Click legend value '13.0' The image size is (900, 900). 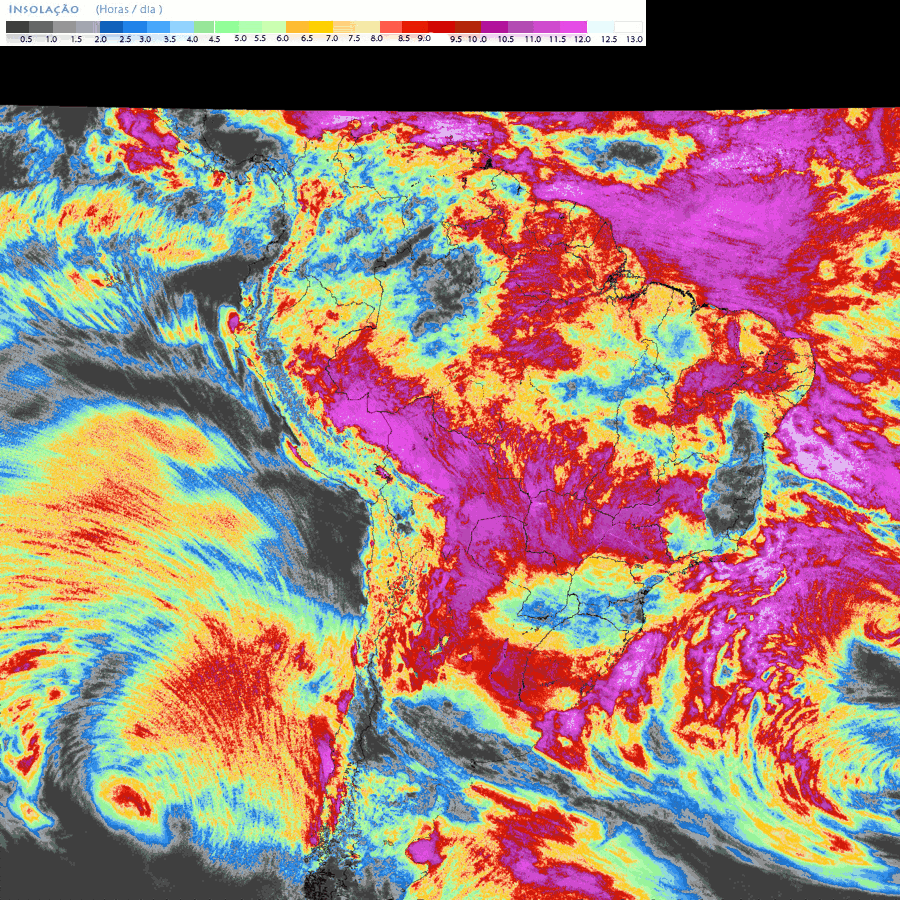pos(634,39)
